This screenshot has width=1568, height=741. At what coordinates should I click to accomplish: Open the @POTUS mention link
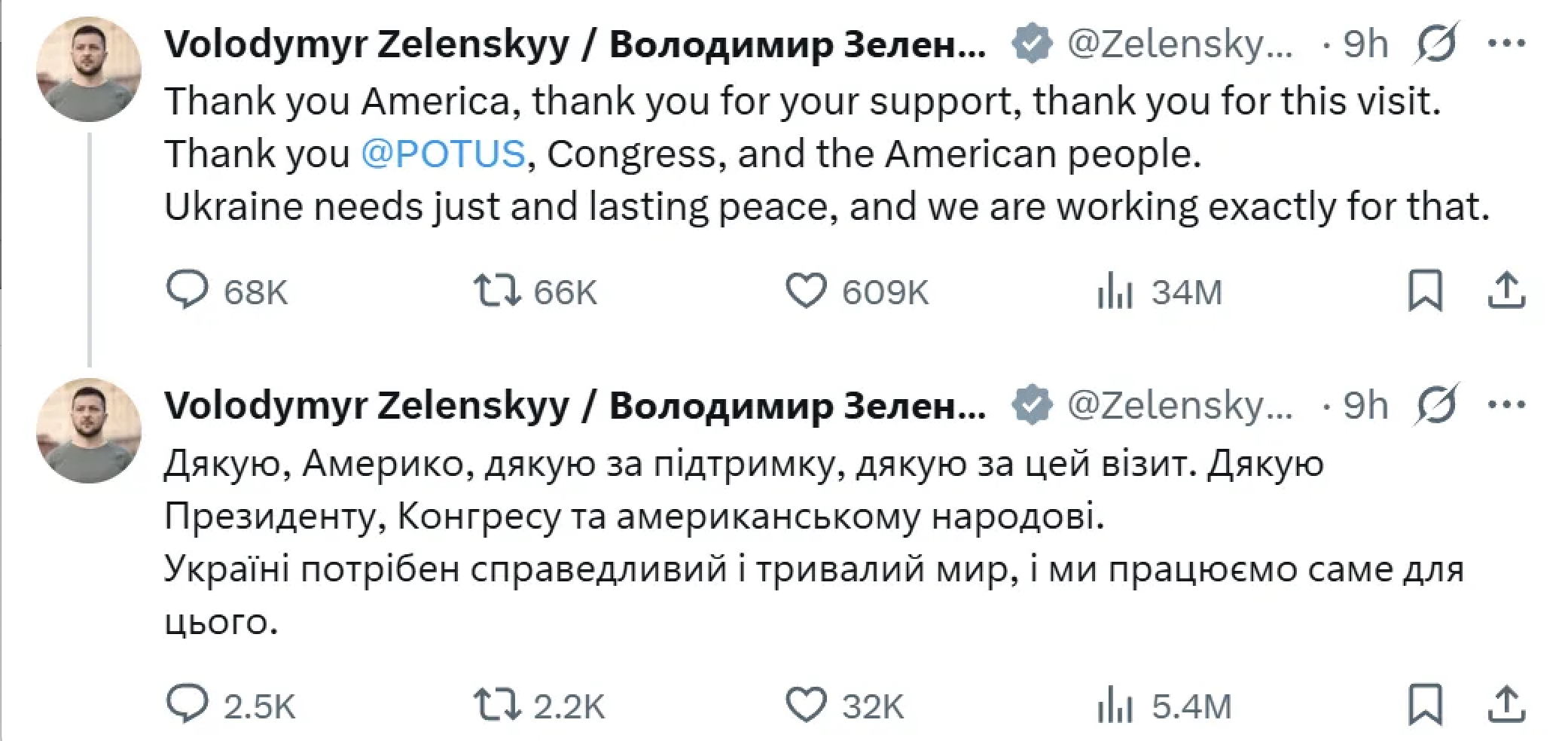443,154
